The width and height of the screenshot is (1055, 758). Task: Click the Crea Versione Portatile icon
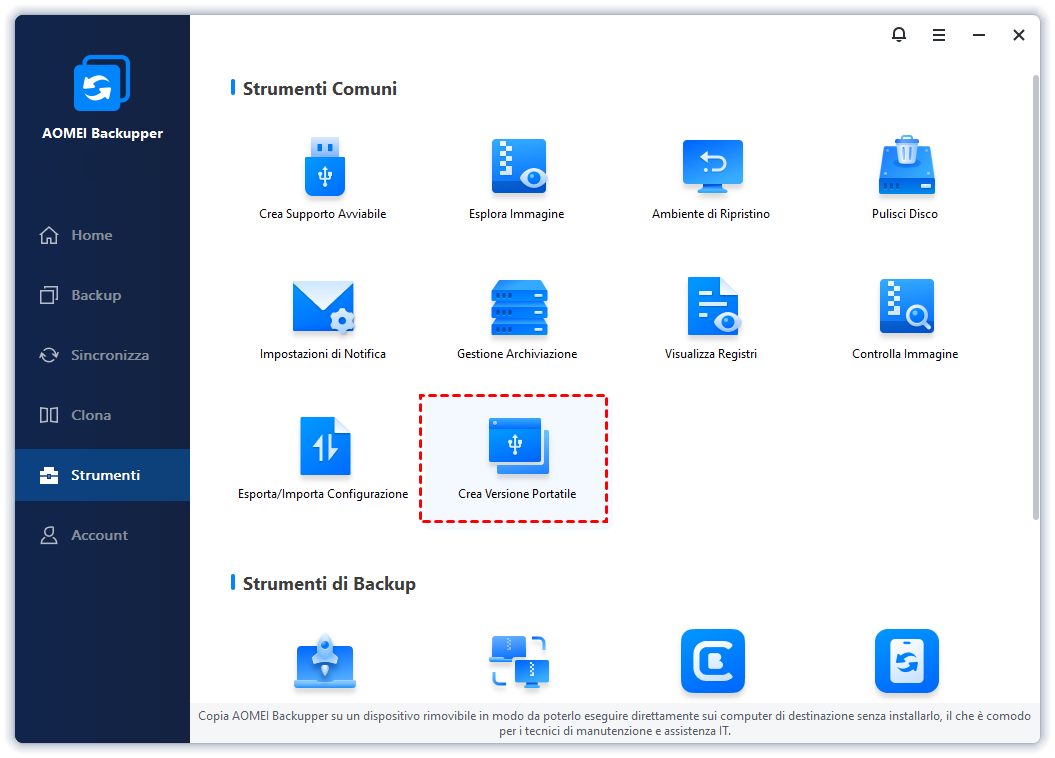[518, 446]
